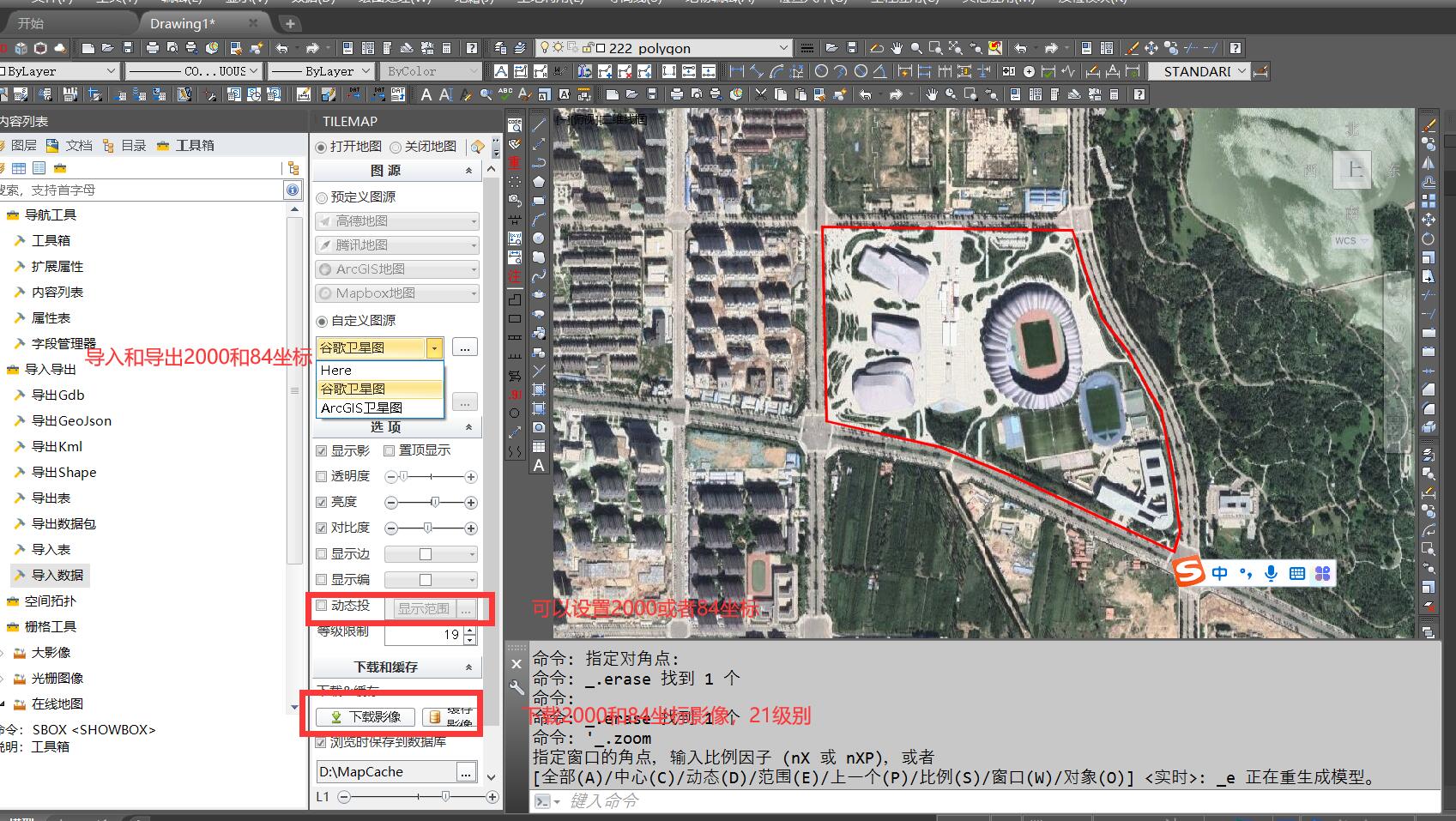1456x821 pixels.
Task: Select 导入数据 in the toolbox tree
Action: coord(57,576)
